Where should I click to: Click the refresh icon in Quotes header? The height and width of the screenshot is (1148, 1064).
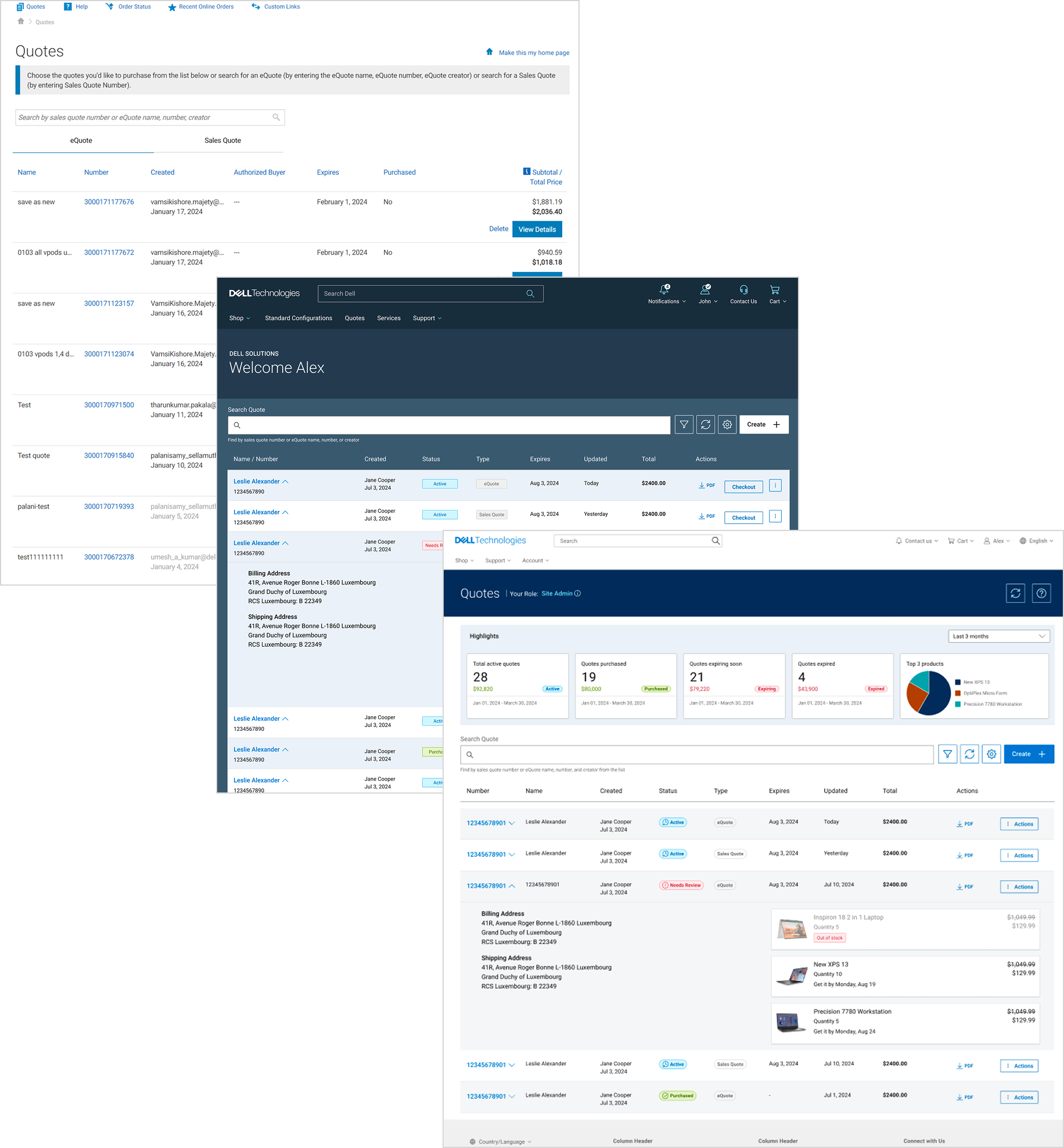point(1015,593)
